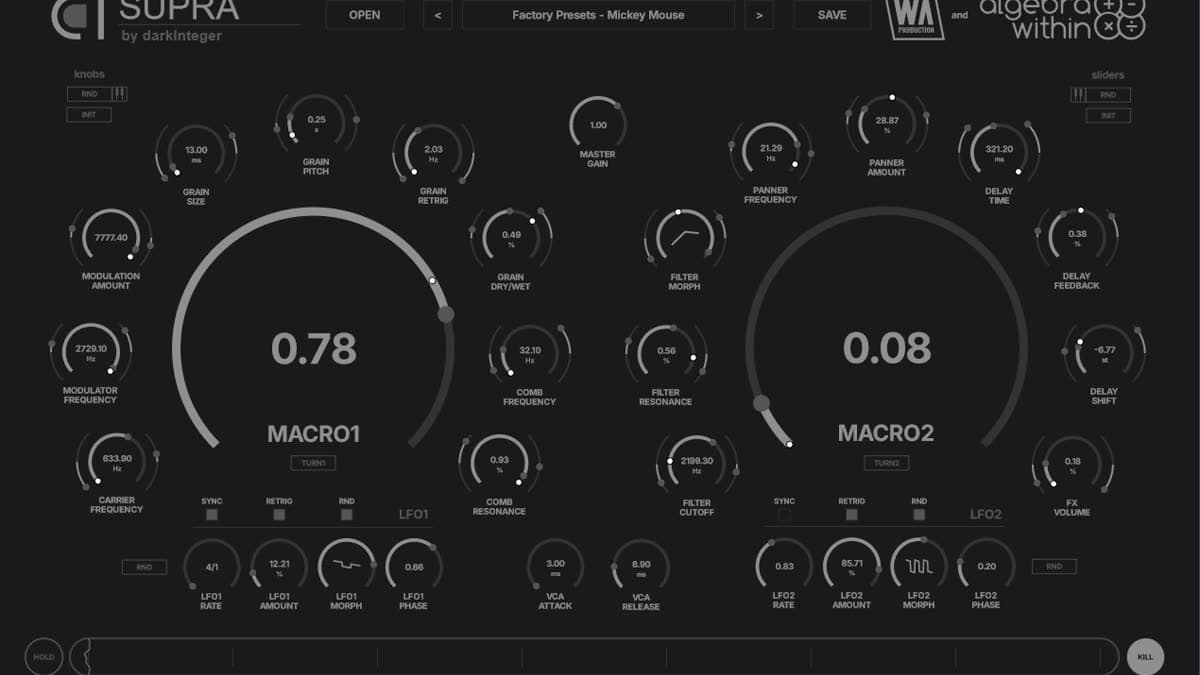The width and height of the screenshot is (1200, 675).
Task: Click the LFO2 Amount knob
Action: tap(852, 566)
